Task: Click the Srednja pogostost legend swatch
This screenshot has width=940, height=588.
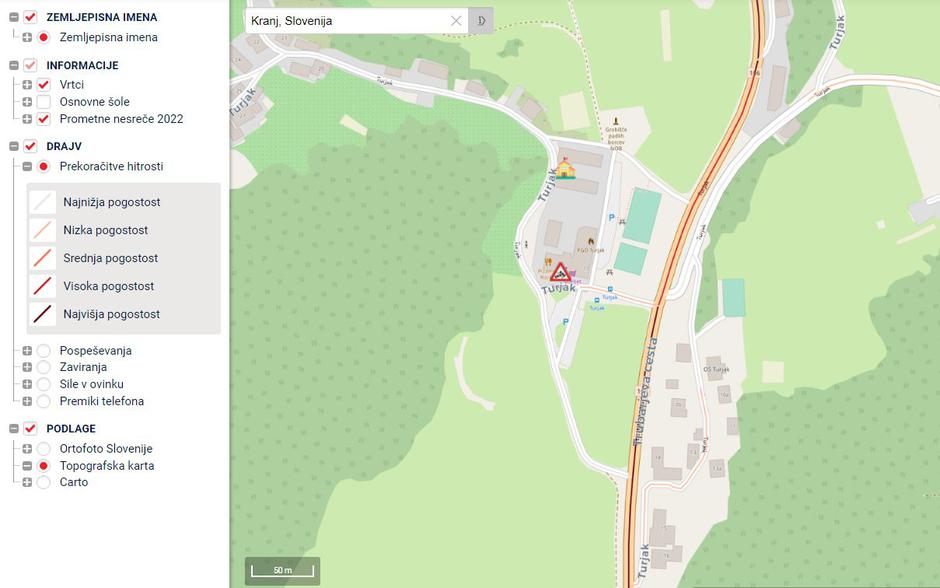Action: [43, 258]
